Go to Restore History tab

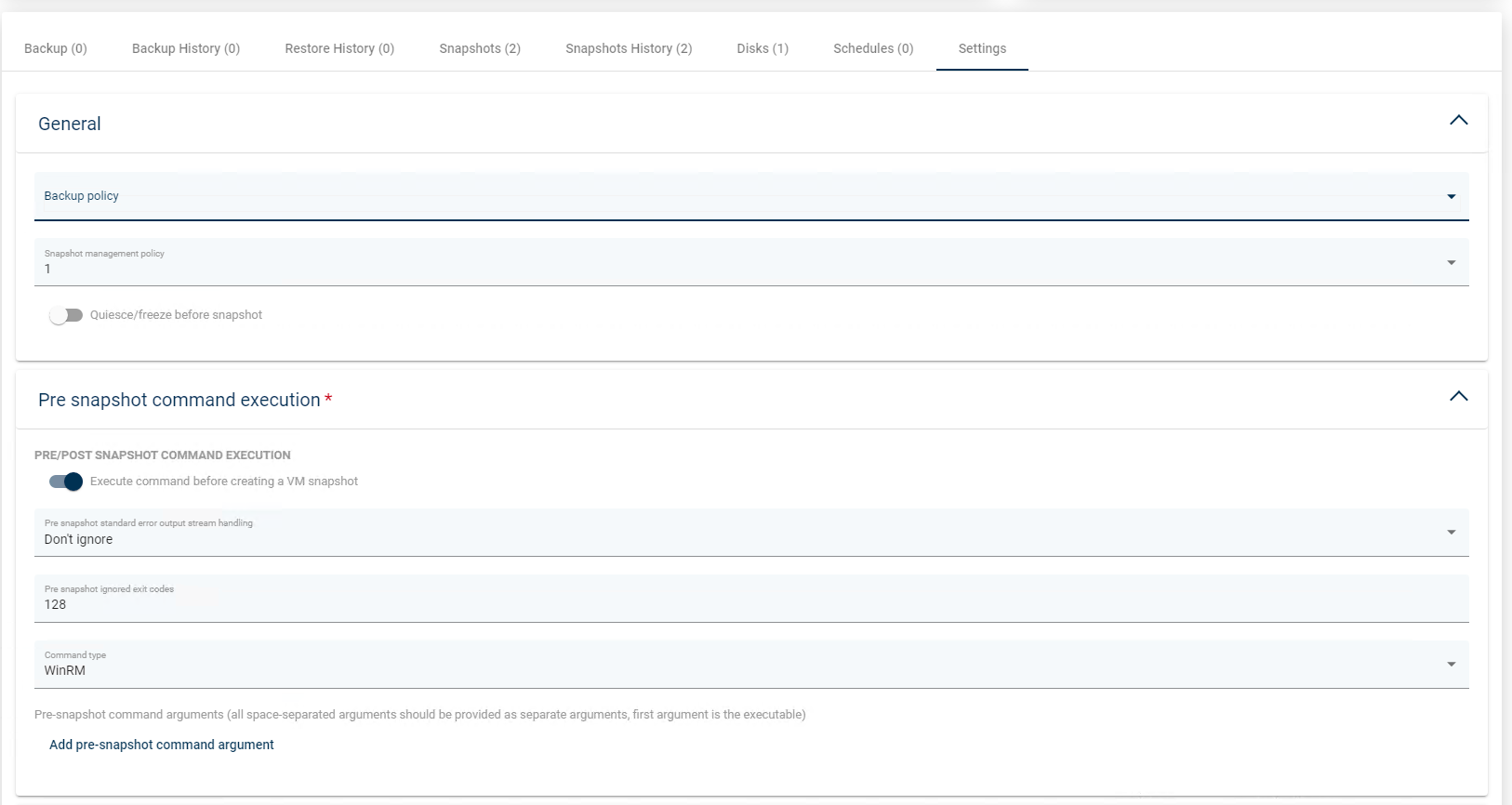click(339, 48)
